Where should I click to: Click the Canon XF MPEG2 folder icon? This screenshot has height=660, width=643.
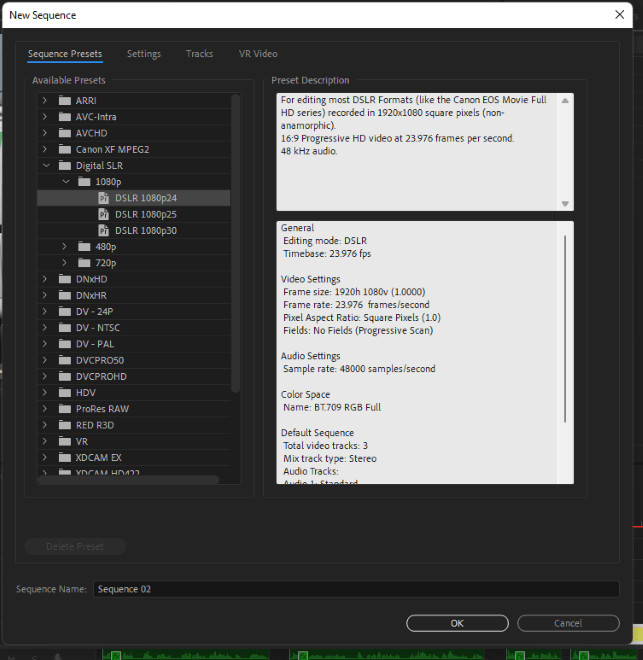pyautogui.click(x=65, y=149)
